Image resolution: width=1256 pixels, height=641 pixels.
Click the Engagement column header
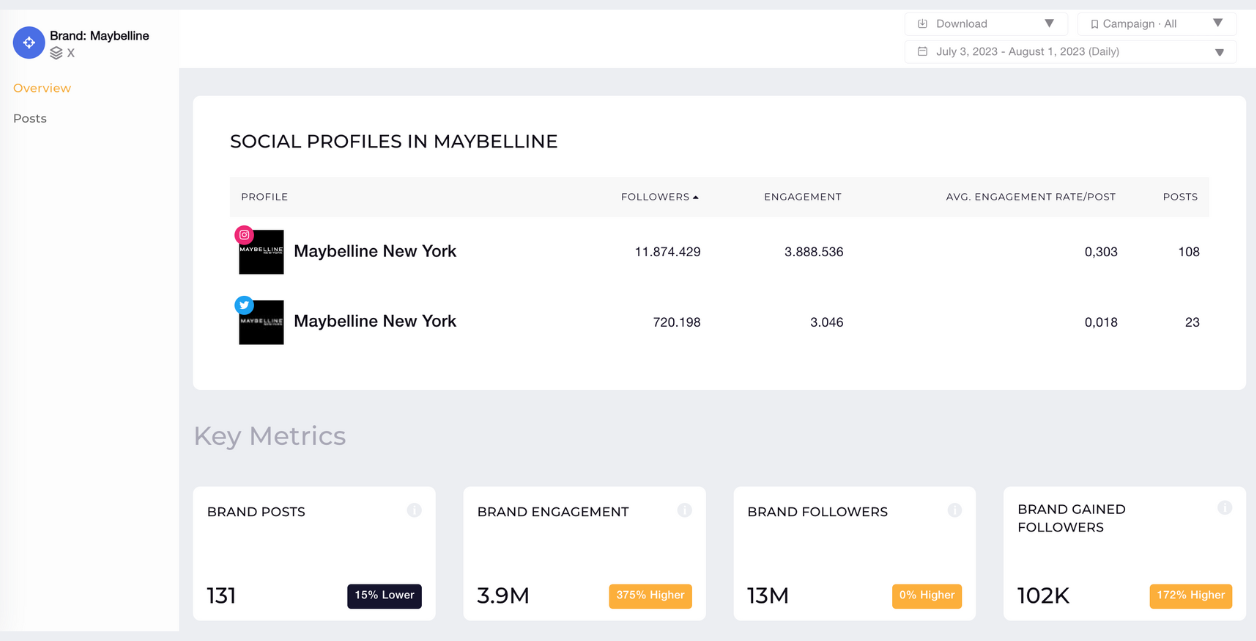(x=803, y=197)
